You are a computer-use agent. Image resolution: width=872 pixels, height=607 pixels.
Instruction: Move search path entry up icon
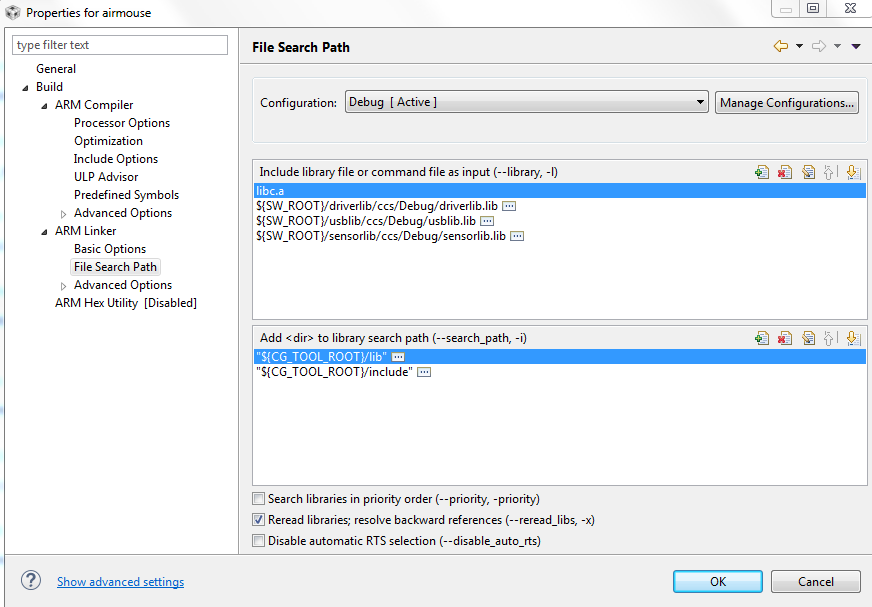[x=830, y=338]
